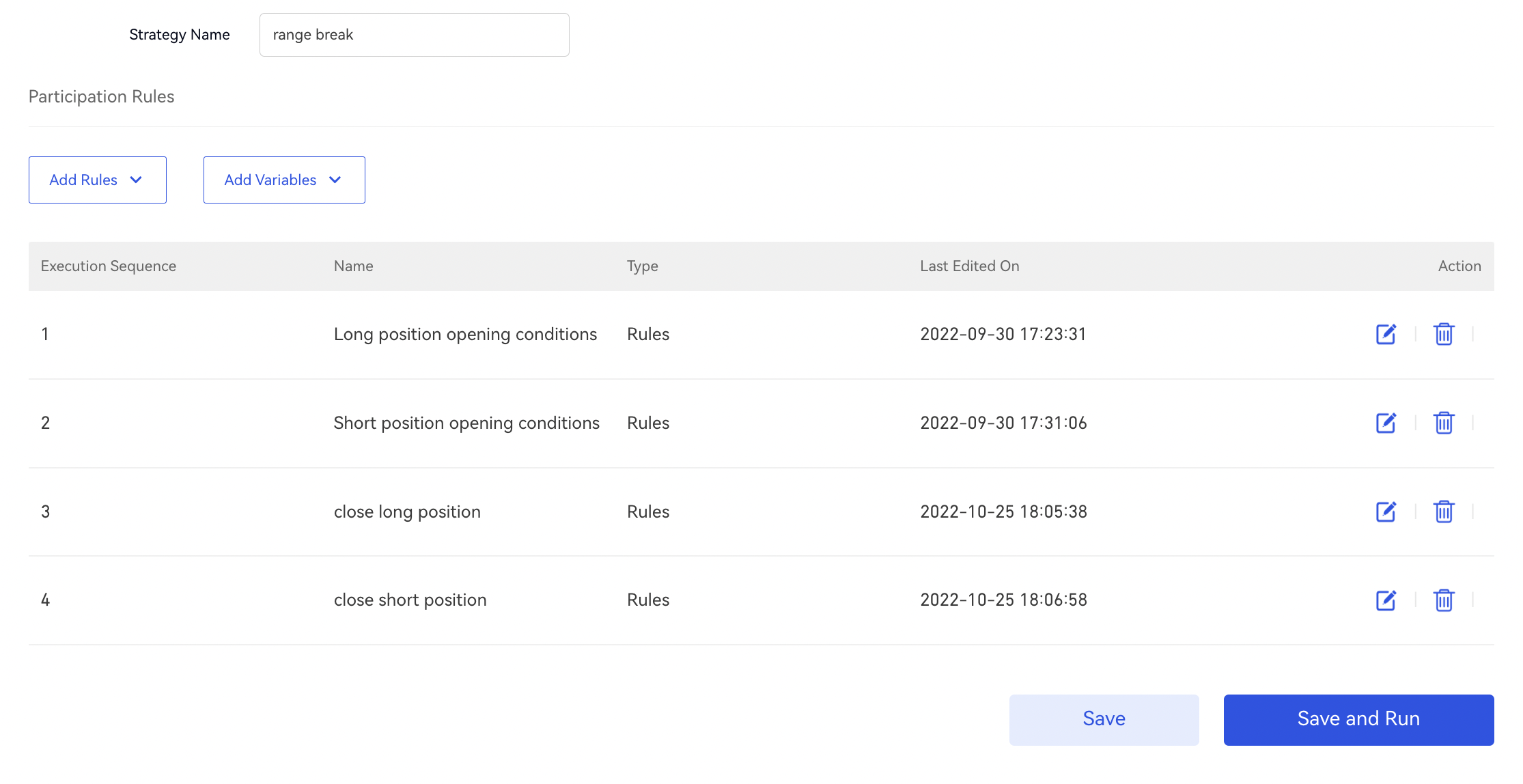Edit the Long position opening conditions rule
Screen dimensions: 1523x784
pyautogui.click(x=1385, y=334)
